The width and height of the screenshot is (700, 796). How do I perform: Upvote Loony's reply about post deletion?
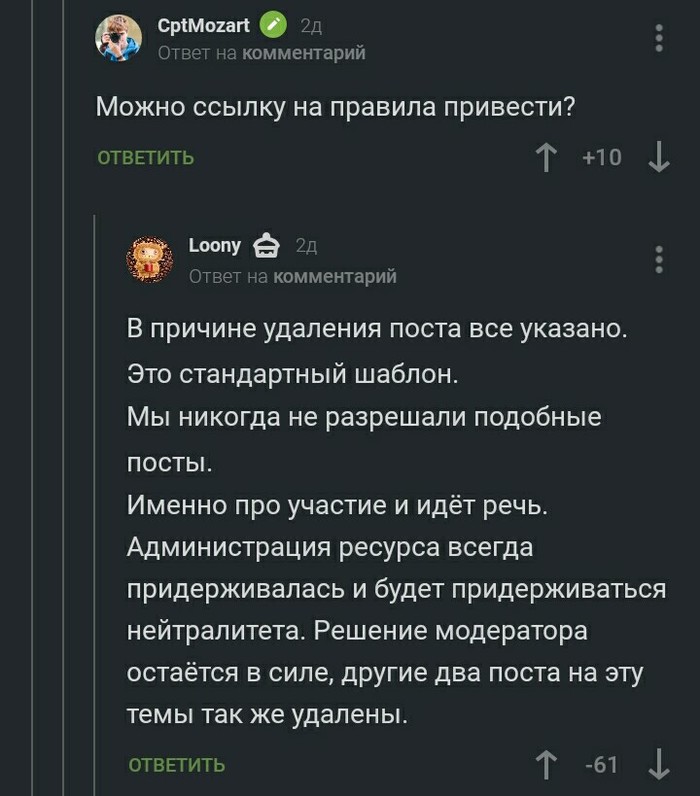pyautogui.click(x=547, y=765)
